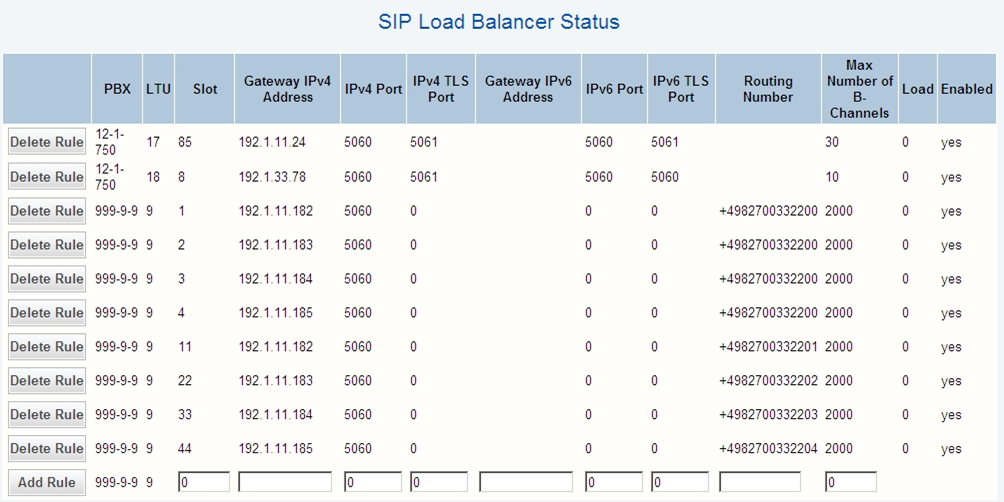Click the slot value 11
Viewport: 1004px width, 502px height.
(x=185, y=347)
